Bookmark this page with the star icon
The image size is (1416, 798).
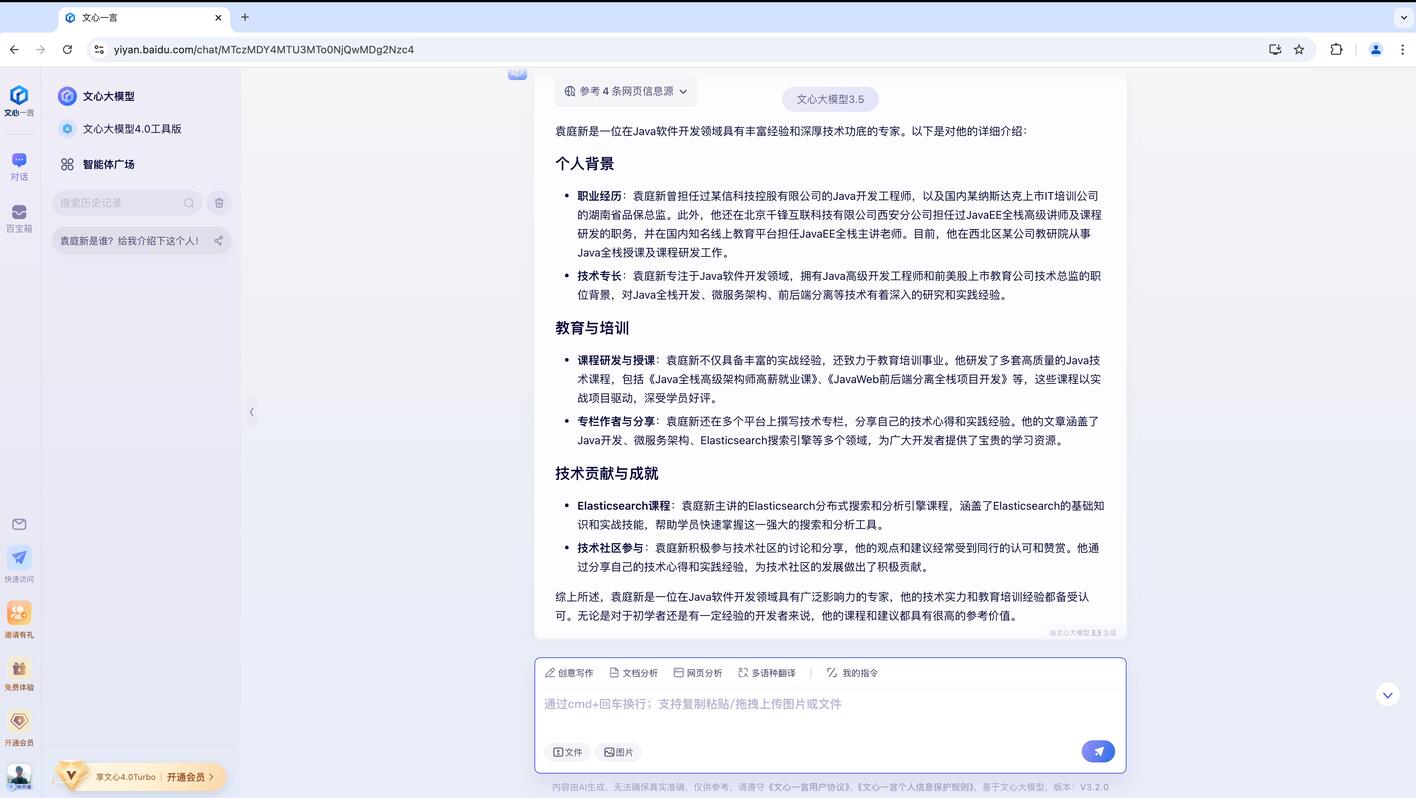click(x=1299, y=49)
